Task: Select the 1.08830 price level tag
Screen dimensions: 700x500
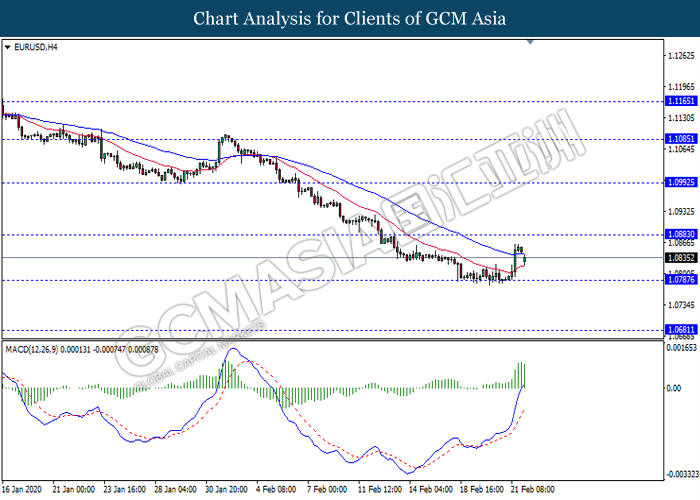Action: tap(681, 234)
